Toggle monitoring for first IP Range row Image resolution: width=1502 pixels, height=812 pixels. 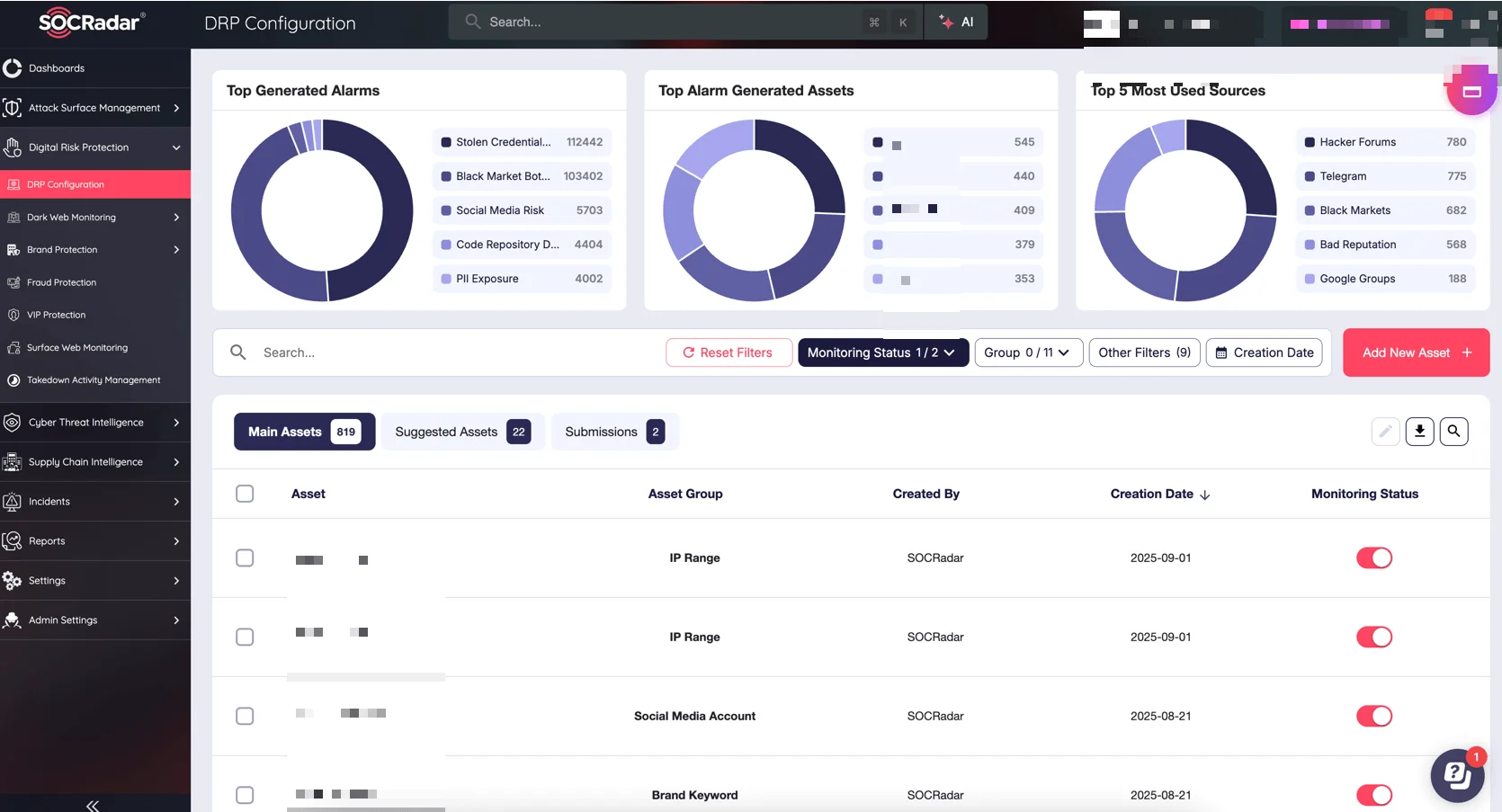point(1374,558)
